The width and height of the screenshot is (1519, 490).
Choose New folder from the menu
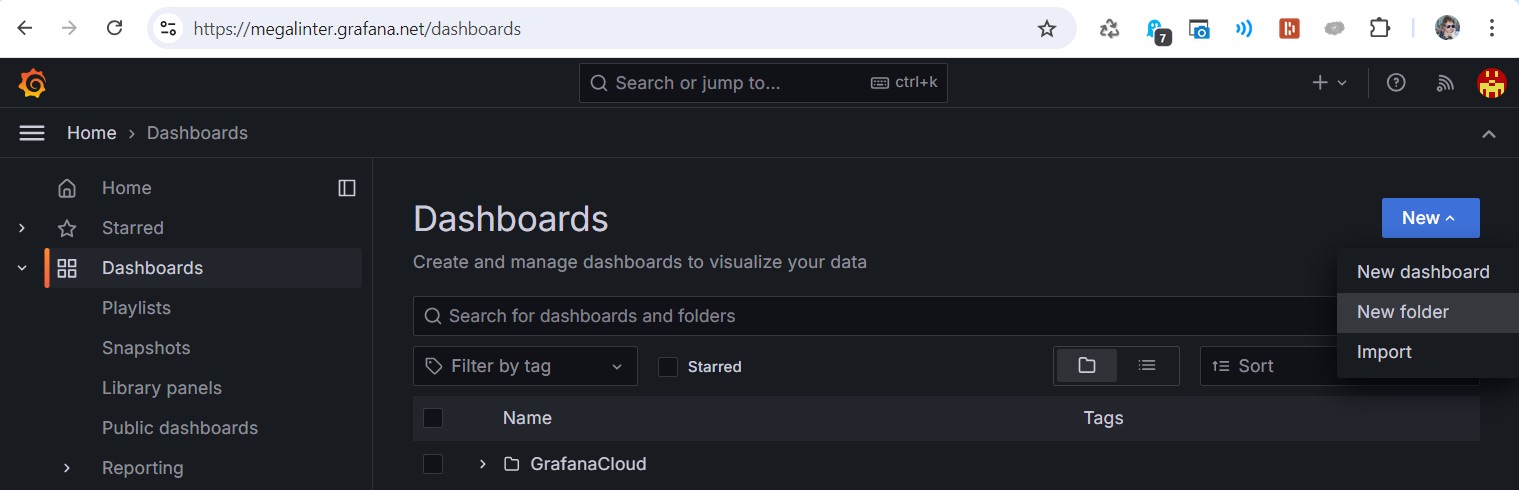click(1402, 312)
